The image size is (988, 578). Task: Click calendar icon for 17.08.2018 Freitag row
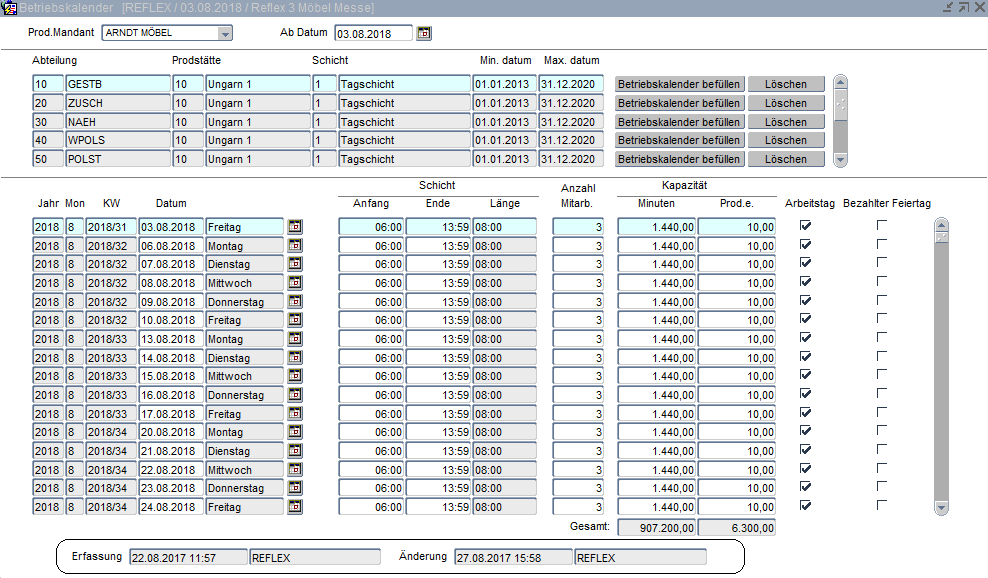point(295,414)
